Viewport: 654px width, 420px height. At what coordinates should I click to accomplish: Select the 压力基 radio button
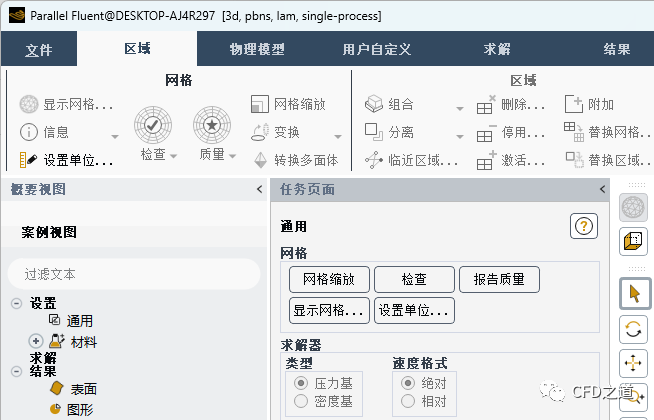(x=301, y=382)
